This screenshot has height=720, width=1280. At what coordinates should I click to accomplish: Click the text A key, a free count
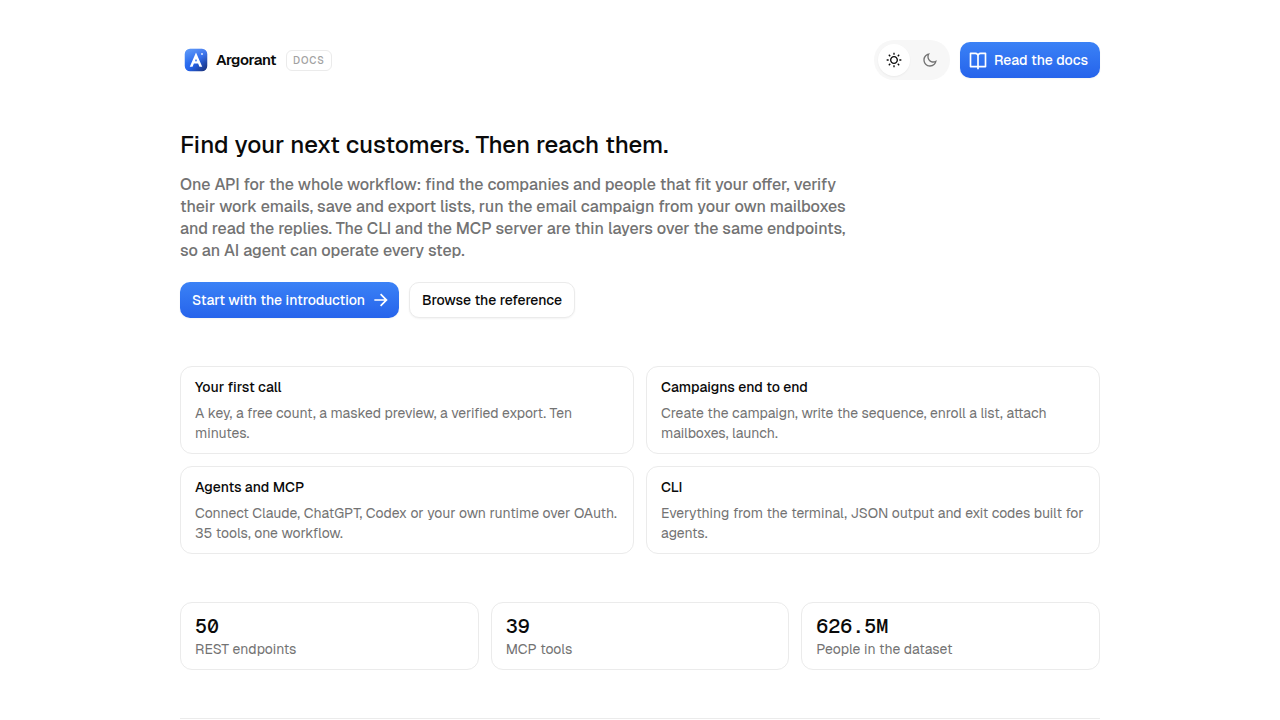[x=383, y=423]
